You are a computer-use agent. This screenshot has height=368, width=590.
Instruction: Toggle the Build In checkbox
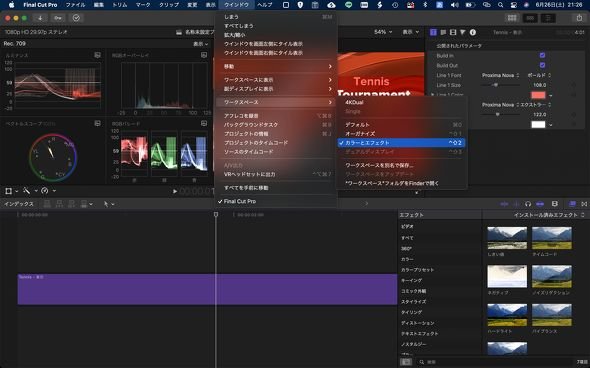coord(542,55)
